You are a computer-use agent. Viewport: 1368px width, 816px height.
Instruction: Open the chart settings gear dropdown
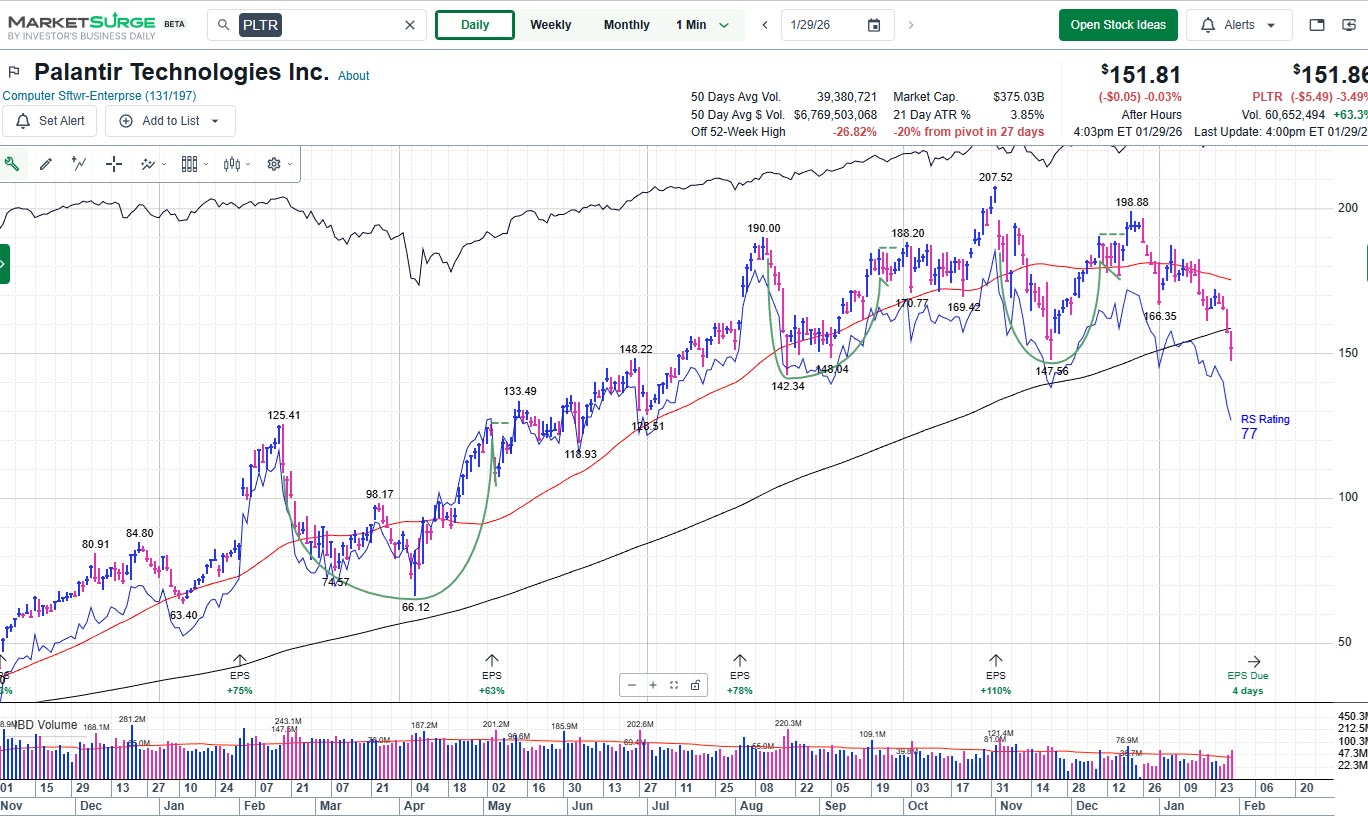(x=278, y=164)
